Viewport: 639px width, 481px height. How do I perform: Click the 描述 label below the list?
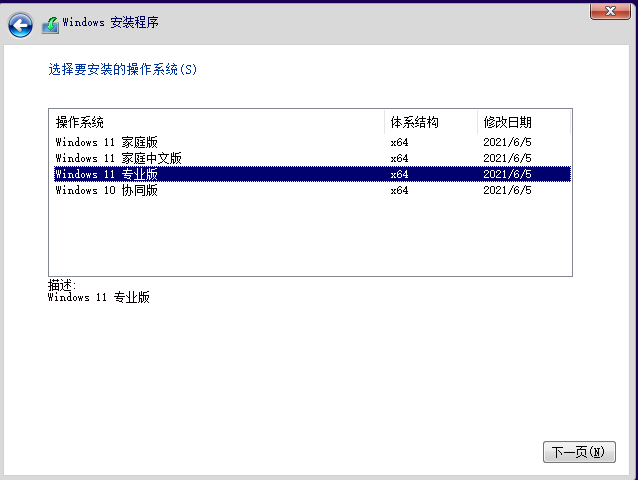click(x=62, y=285)
